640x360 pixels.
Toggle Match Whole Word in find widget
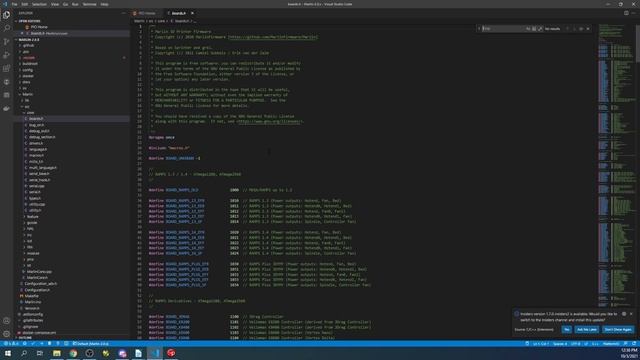coord(534,29)
